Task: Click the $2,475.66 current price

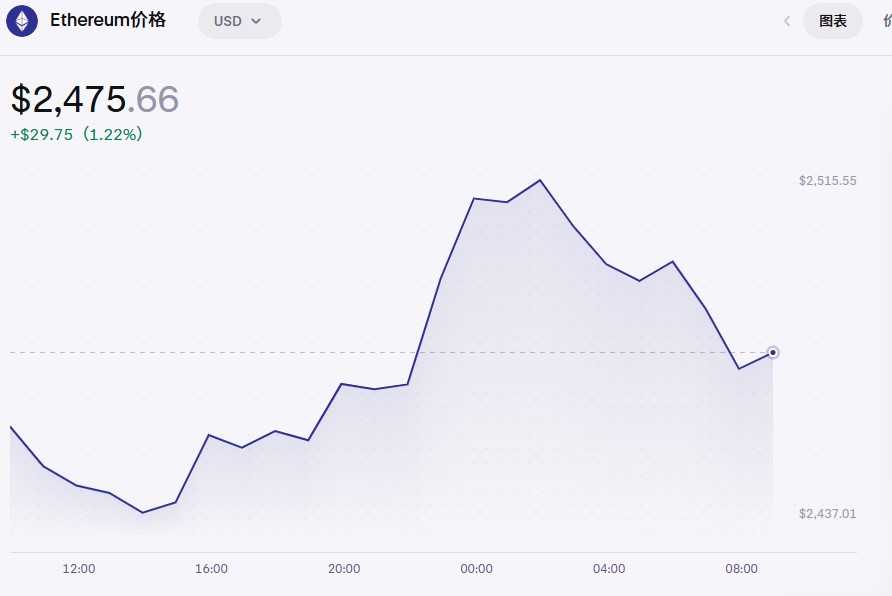Action: click(95, 99)
